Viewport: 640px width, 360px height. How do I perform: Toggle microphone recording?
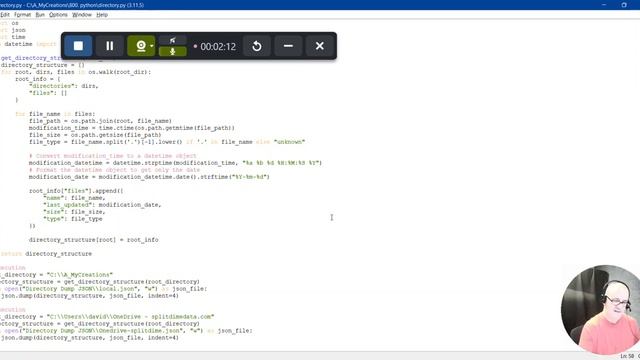173,51
